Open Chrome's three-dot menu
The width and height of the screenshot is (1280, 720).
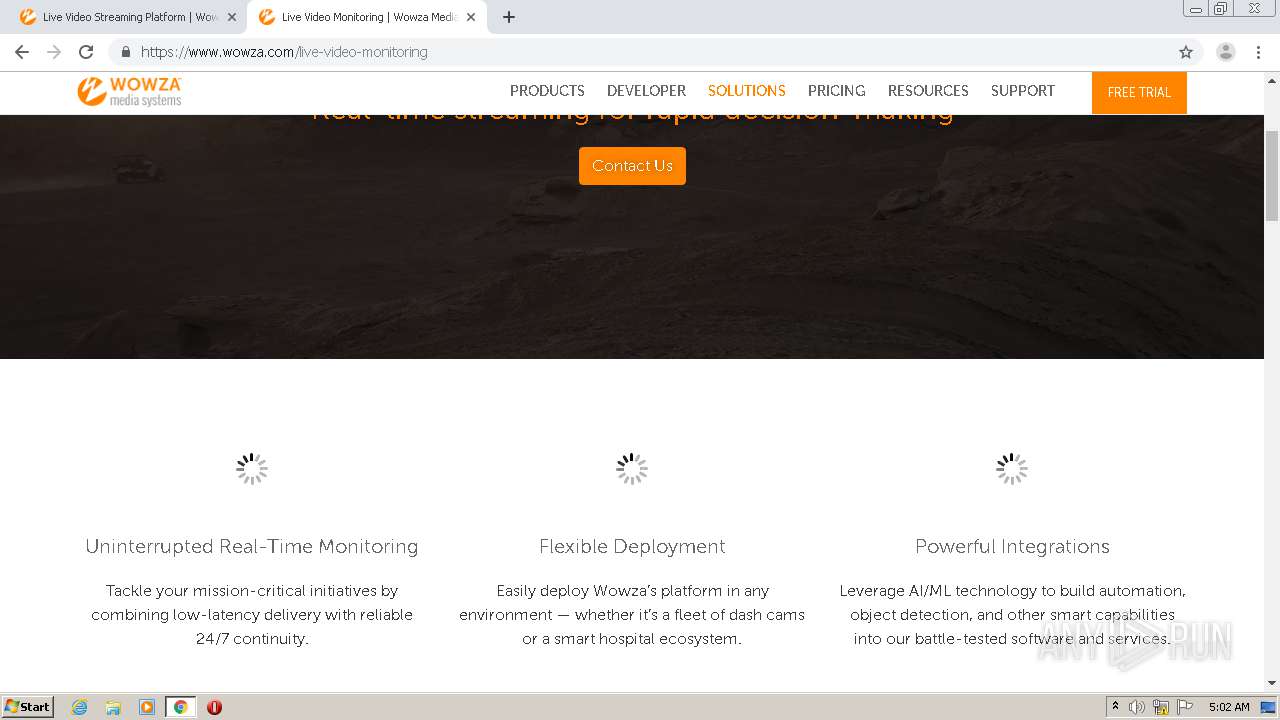1257,52
